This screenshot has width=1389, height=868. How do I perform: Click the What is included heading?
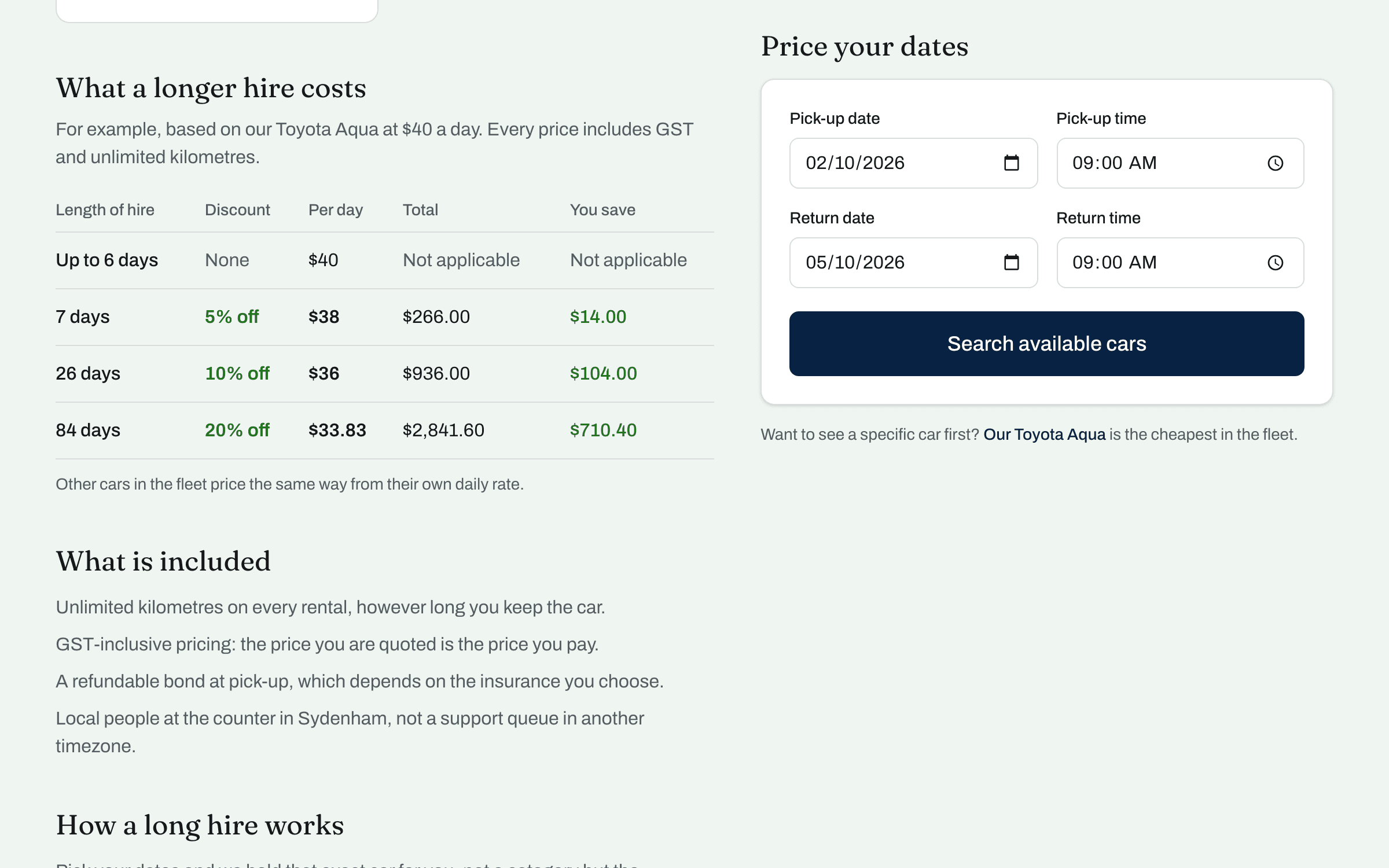[163, 562]
